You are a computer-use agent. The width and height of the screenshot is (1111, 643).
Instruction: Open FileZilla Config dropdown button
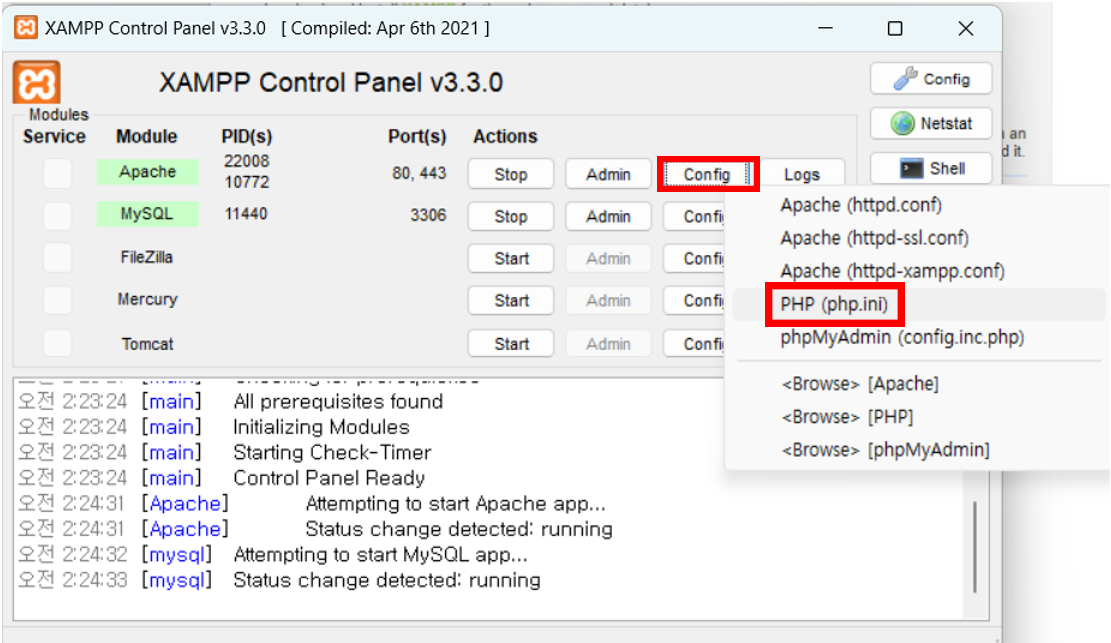[694, 259]
